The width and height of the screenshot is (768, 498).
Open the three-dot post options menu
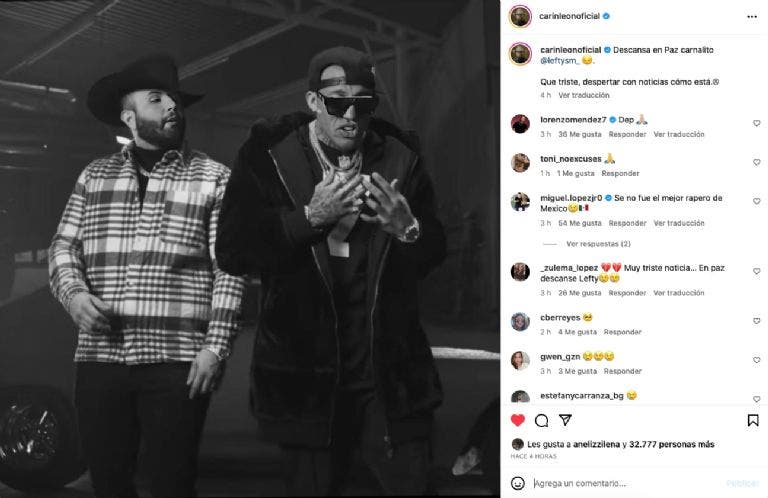pyautogui.click(x=752, y=17)
